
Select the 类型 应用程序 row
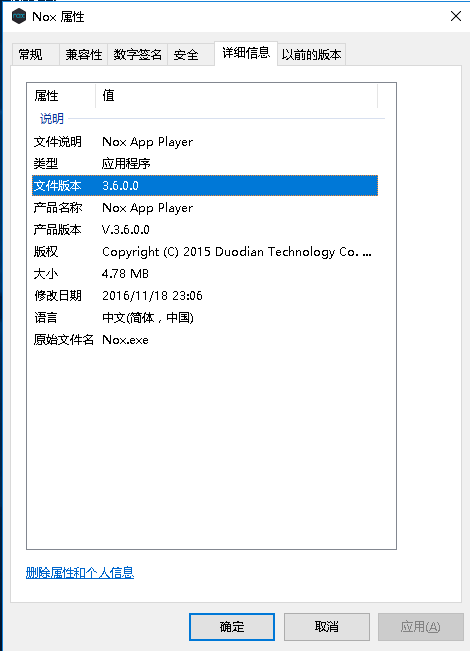(x=205, y=164)
